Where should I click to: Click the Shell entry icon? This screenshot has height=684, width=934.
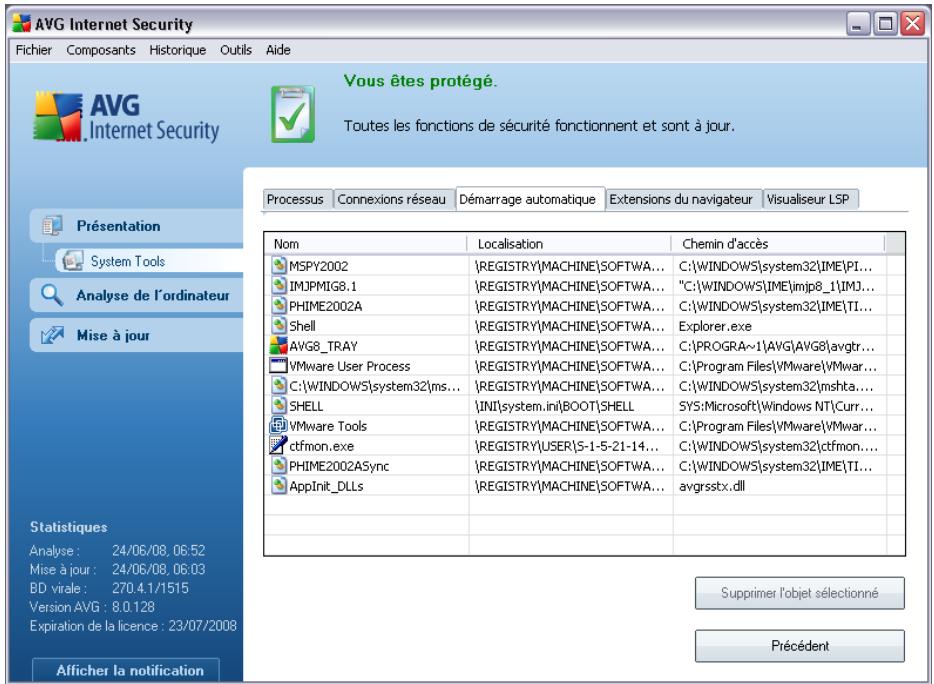[x=279, y=325]
